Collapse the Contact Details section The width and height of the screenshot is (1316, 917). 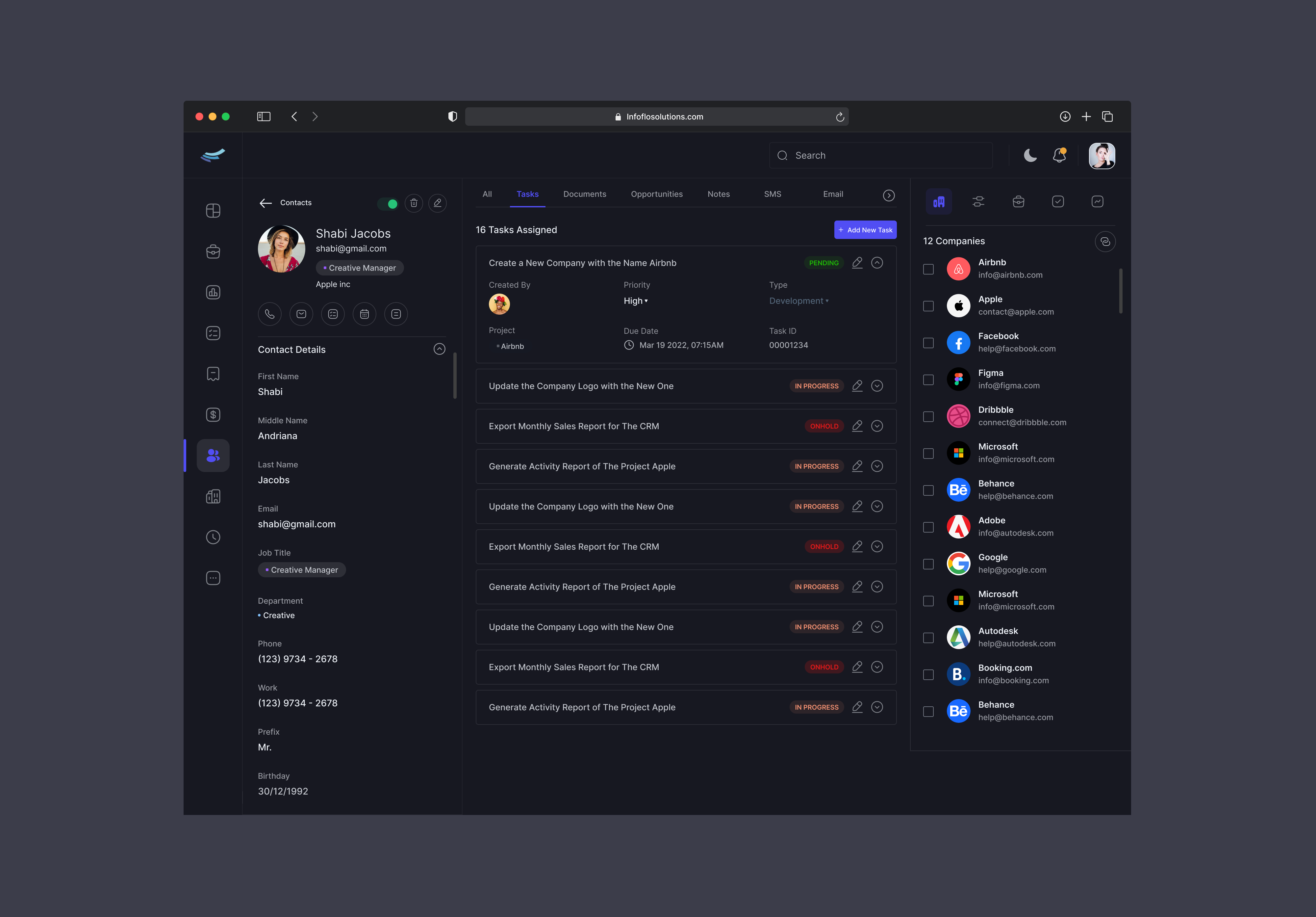click(x=439, y=349)
